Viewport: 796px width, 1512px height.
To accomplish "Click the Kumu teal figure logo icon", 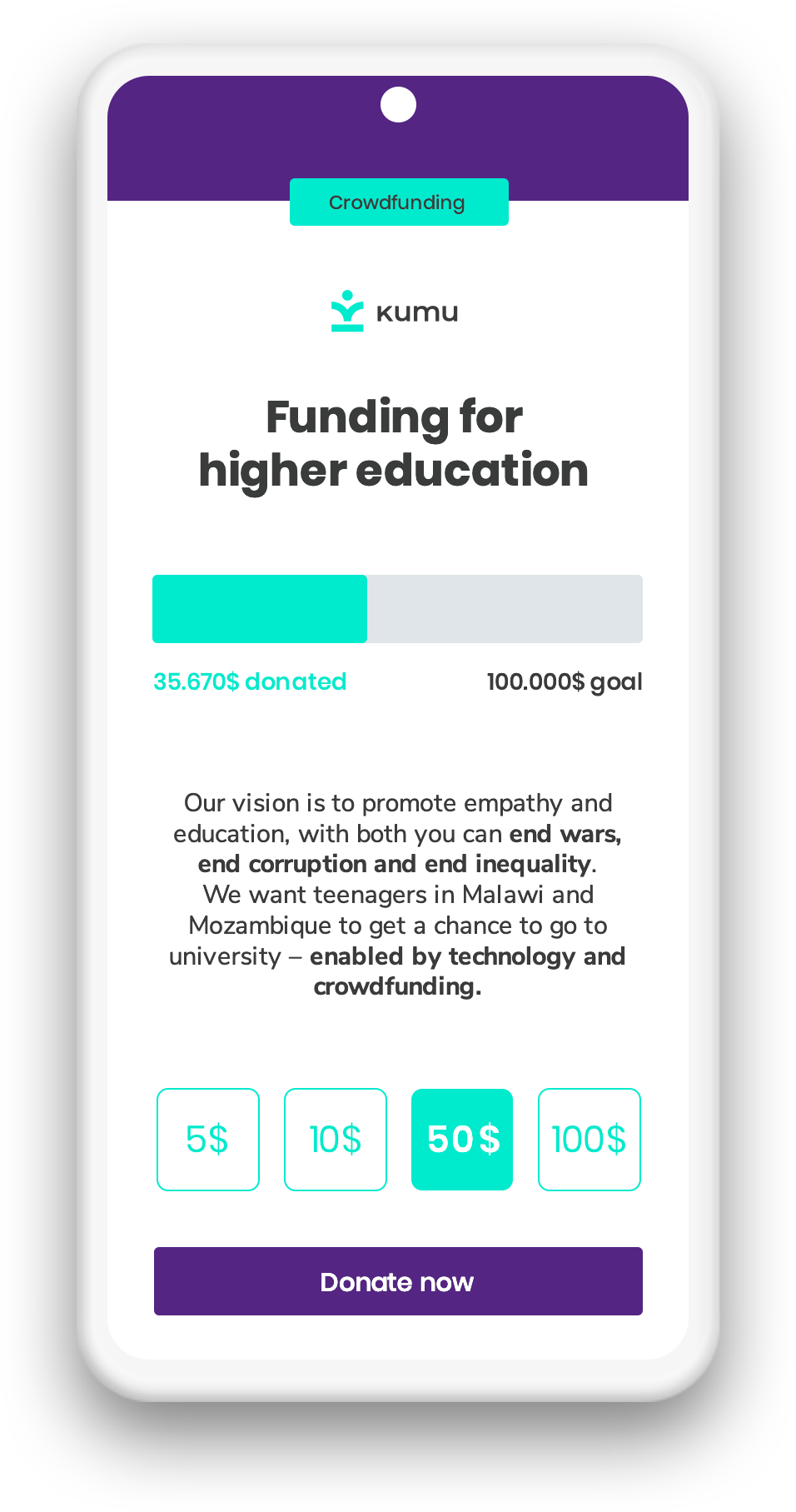I will tap(347, 311).
